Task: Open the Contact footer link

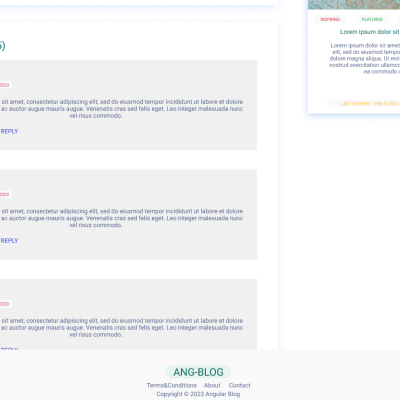Action: (239, 385)
